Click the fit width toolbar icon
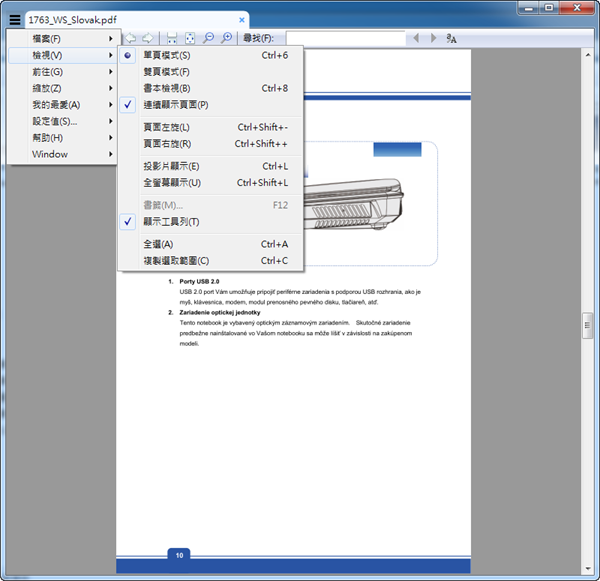 click(x=172, y=38)
